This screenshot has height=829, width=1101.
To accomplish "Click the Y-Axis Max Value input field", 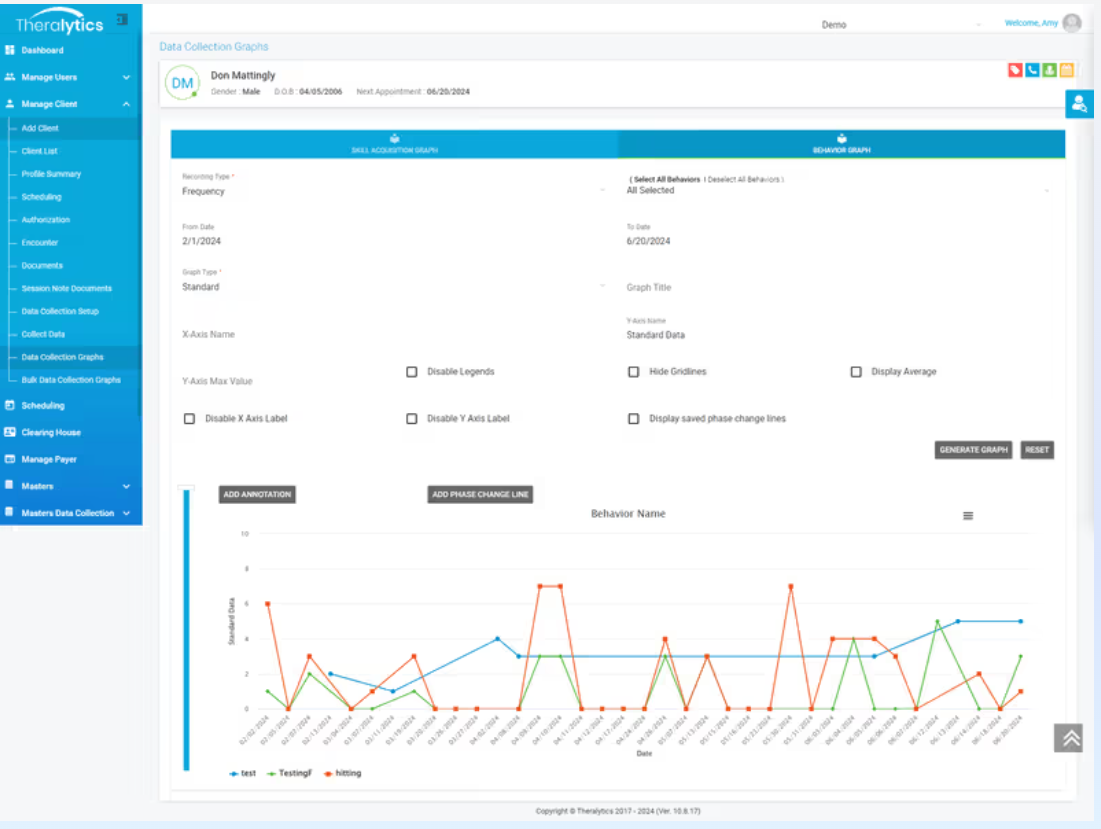I will pyautogui.click(x=282, y=381).
